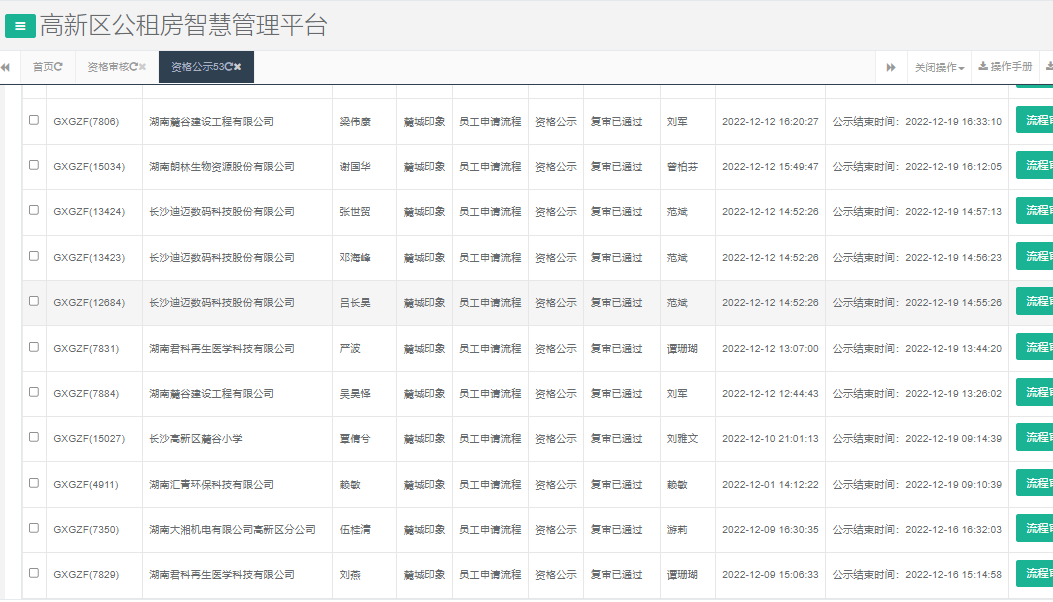Check the checkbox for GXGZF(7806)
The height and width of the screenshot is (602, 1053).
click(33, 121)
